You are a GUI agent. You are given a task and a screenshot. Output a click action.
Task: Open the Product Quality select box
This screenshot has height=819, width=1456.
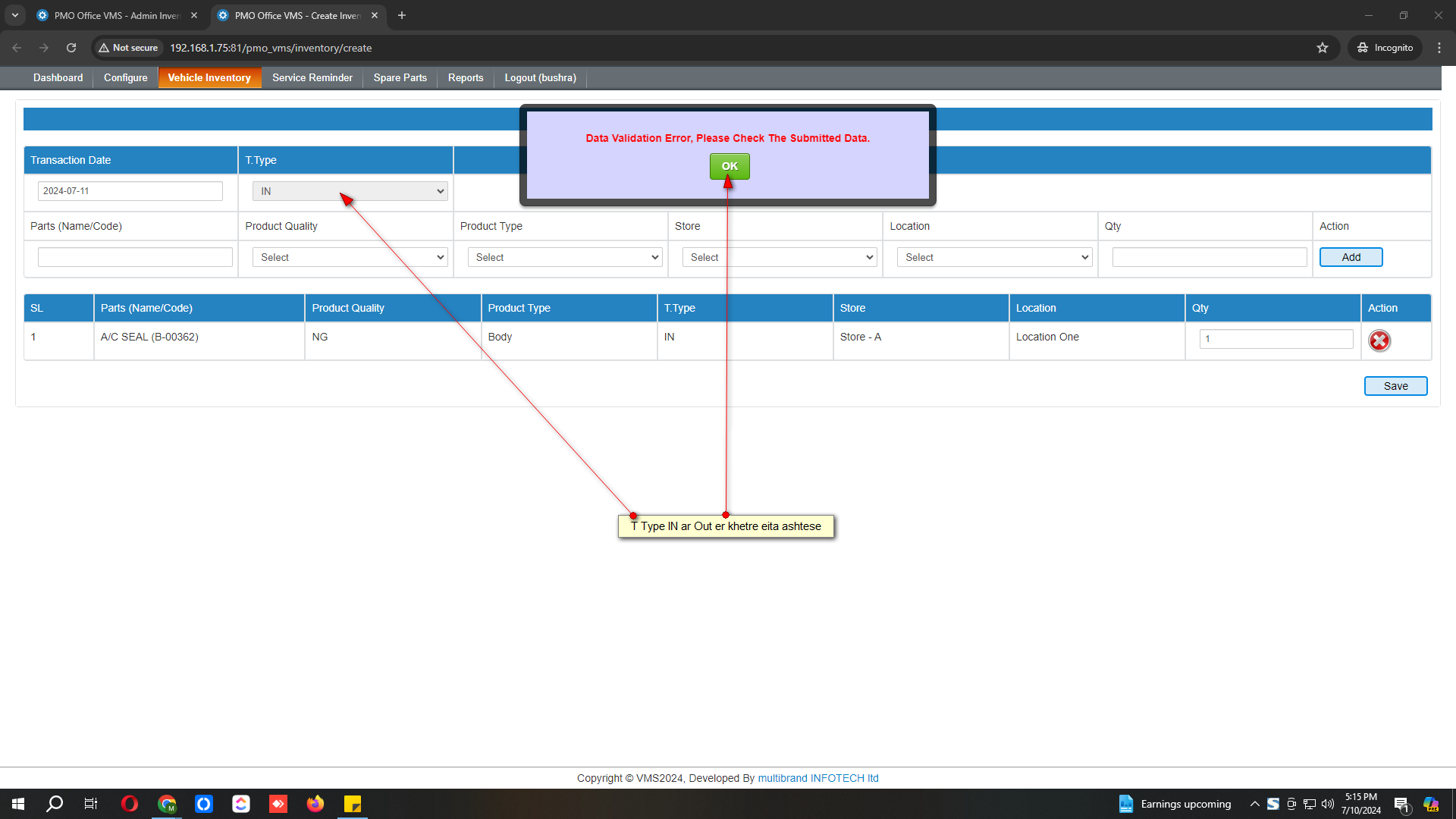pos(350,257)
